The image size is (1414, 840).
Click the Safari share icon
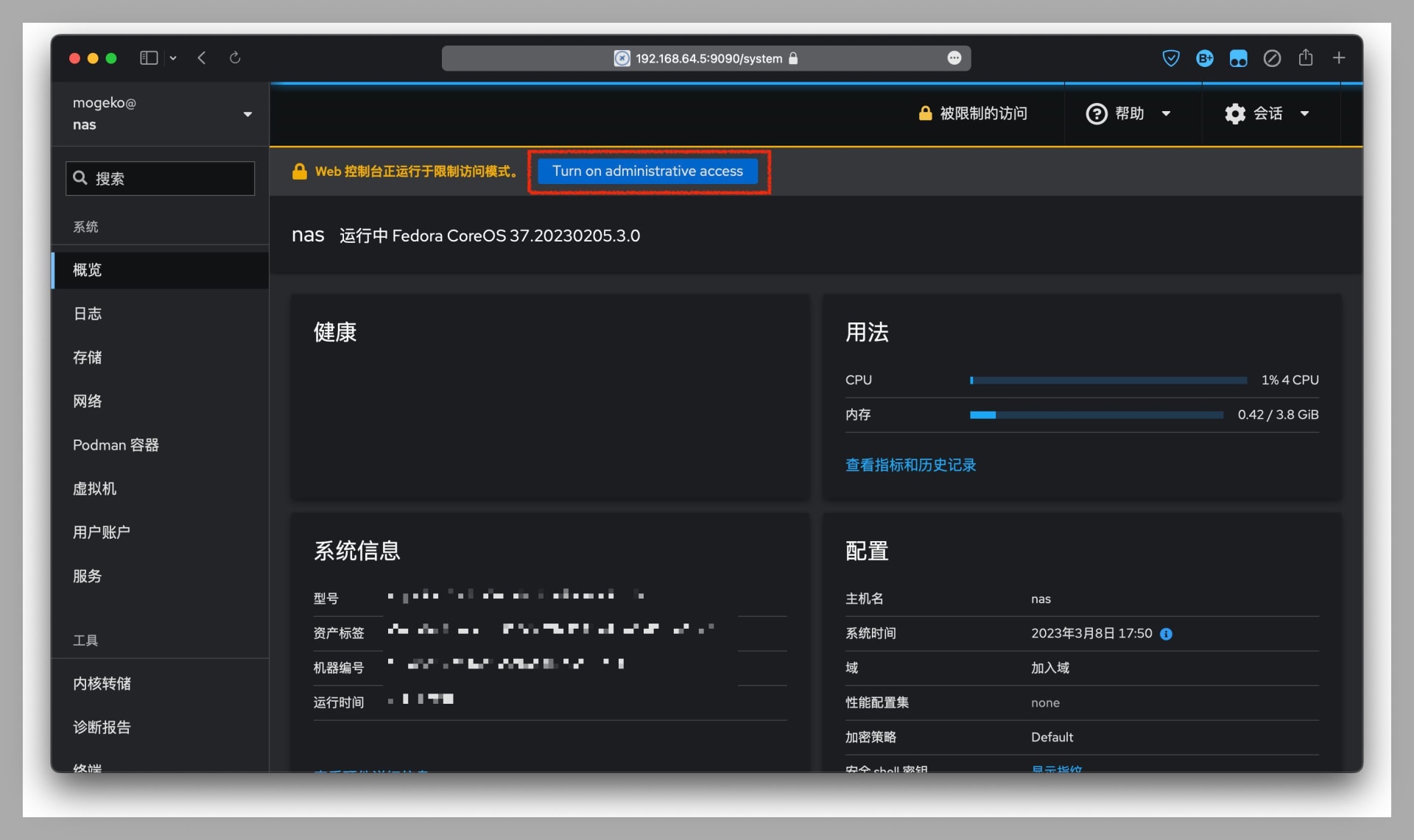(x=1305, y=57)
